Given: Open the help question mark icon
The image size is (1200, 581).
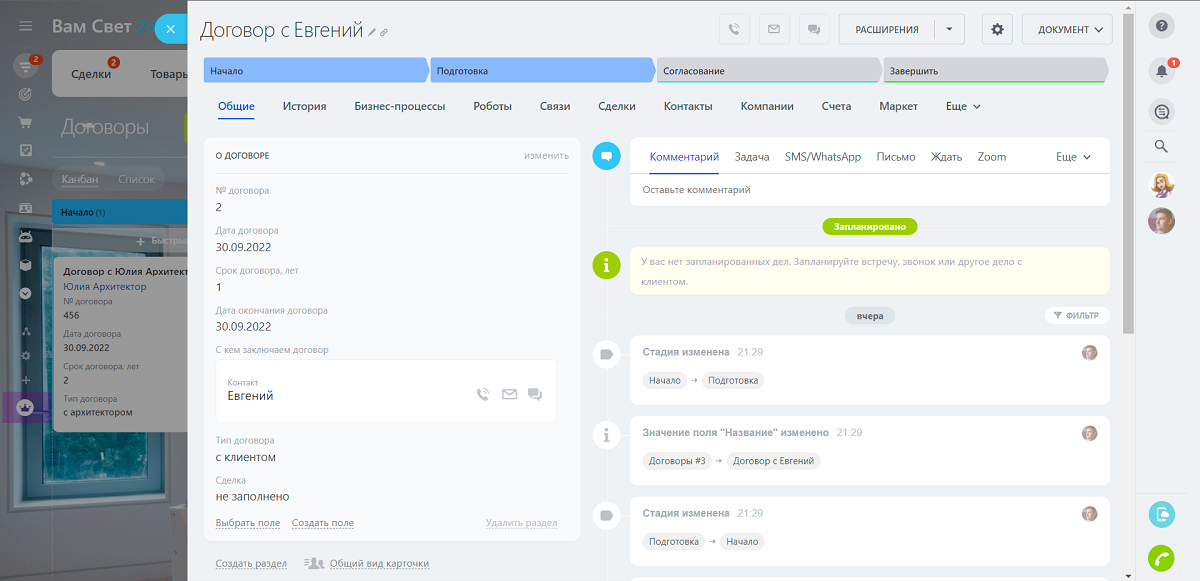Looking at the screenshot, I should pos(1161,27).
